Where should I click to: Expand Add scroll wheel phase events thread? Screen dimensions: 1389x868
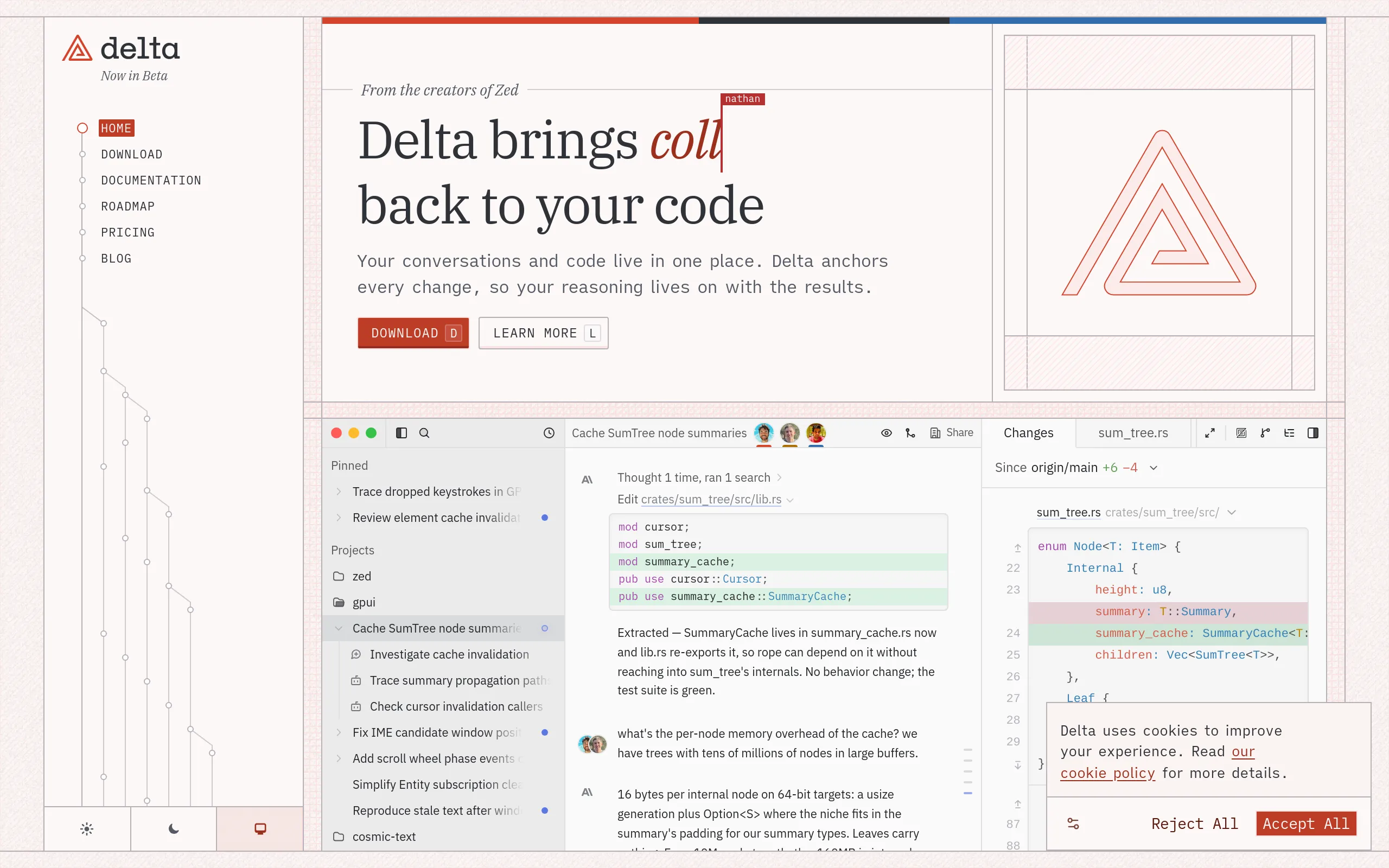tap(339, 758)
